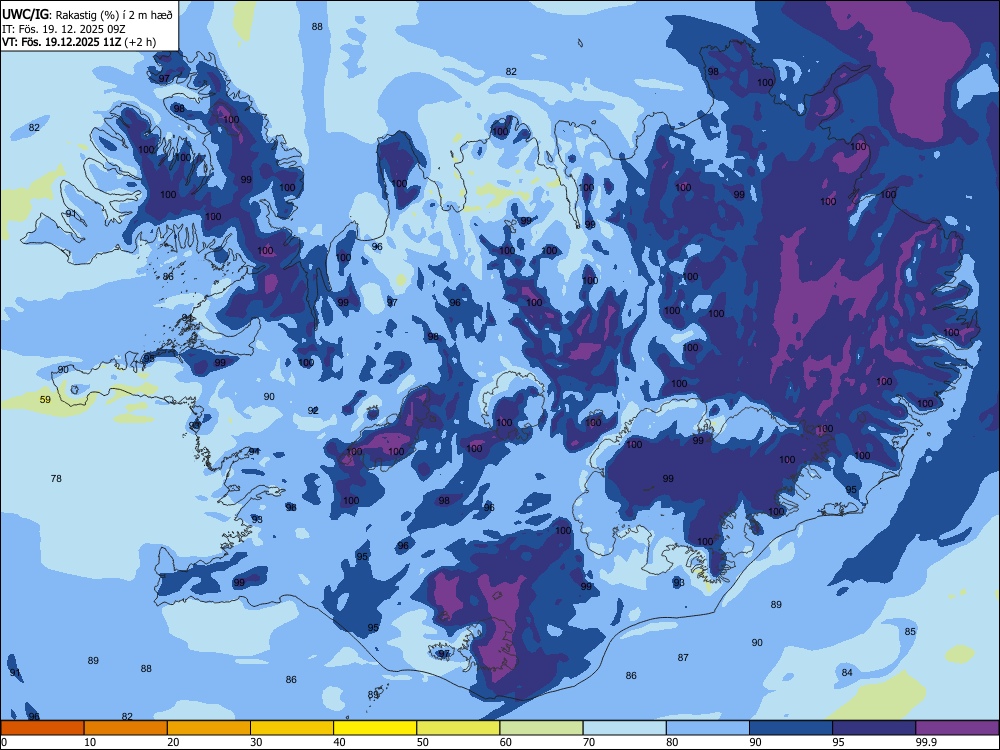The height and width of the screenshot is (750, 1000).
Task: Select the dark navy 95–99.9 legend swatch
Action: pos(874,728)
